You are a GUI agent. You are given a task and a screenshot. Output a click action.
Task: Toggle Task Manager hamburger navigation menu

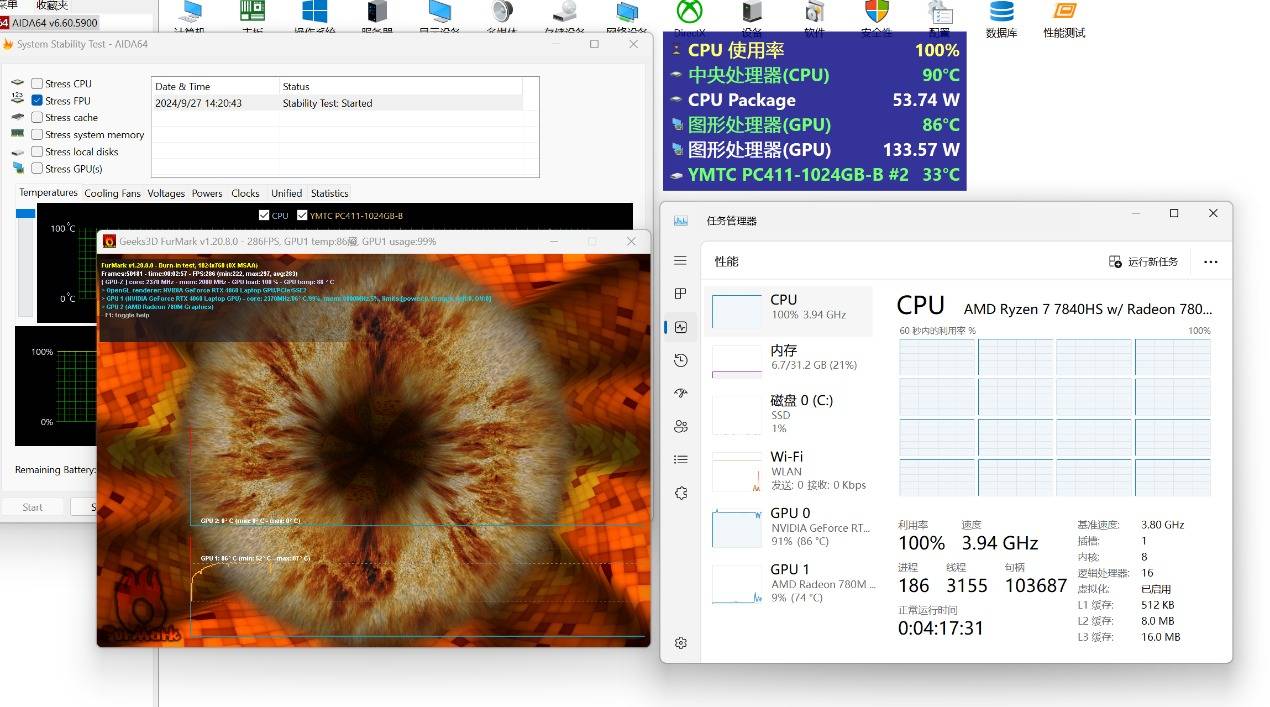(x=681, y=261)
